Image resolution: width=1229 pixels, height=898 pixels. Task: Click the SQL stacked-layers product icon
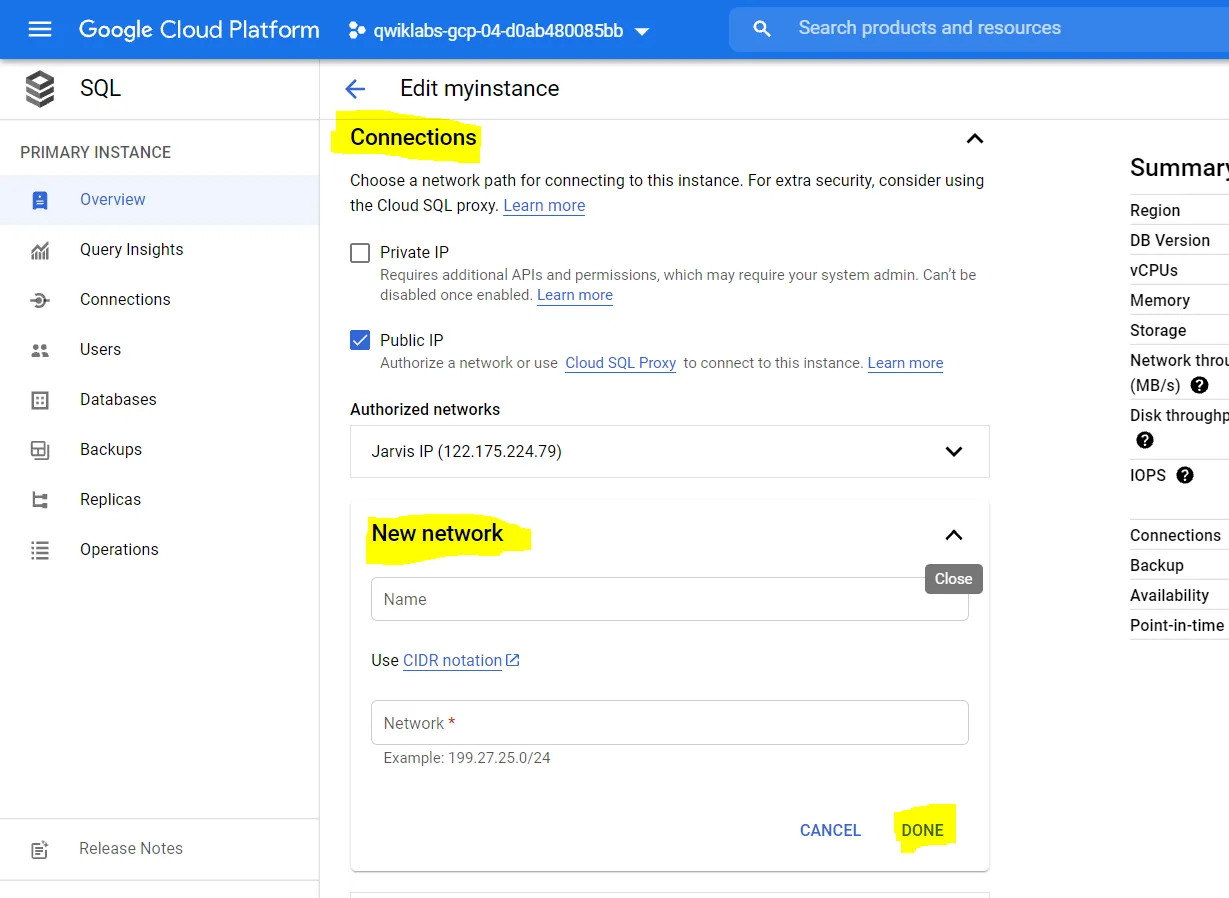pyautogui.click(x=40, y=89)
